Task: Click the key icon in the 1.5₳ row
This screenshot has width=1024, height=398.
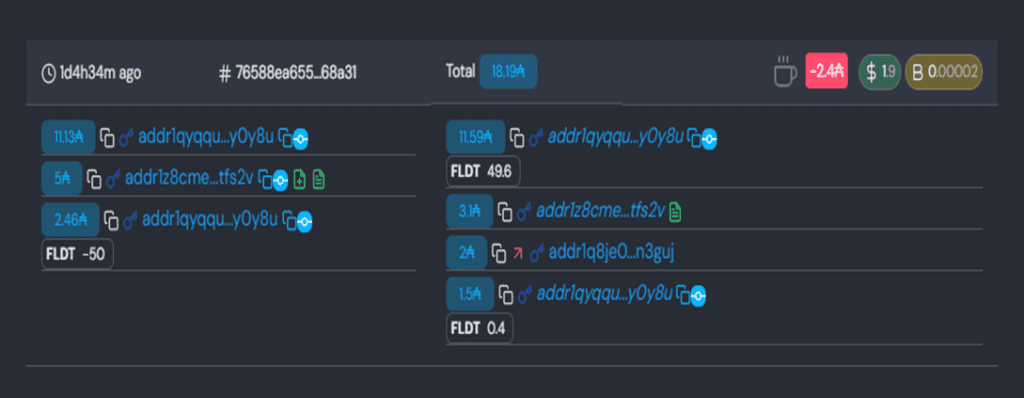Action: click(526, 295)
